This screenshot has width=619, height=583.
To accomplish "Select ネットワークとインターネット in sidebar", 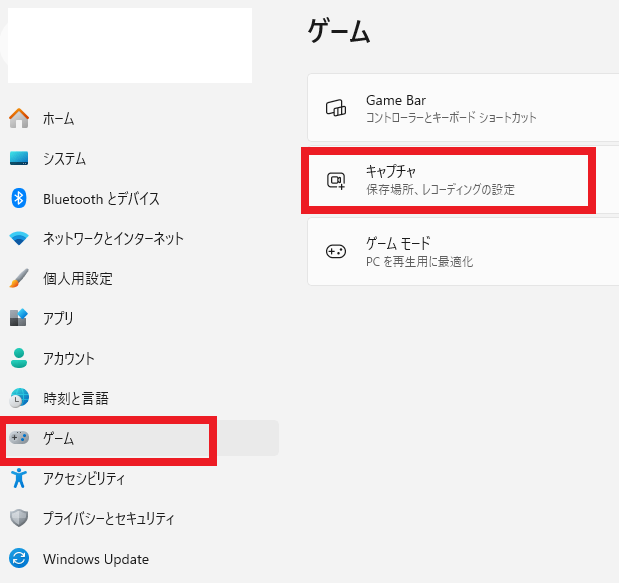I will (x=113, y=239).
